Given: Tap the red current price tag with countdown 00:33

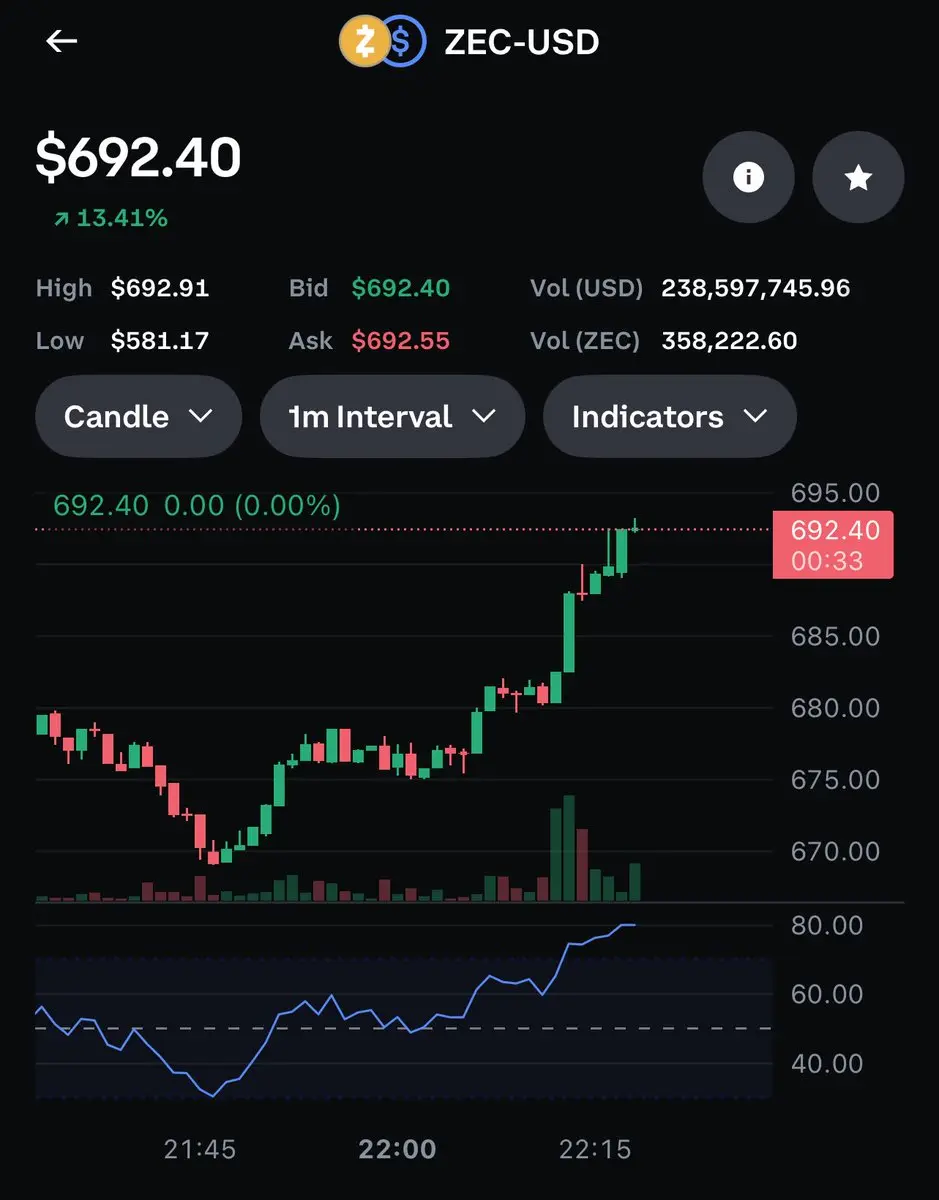Looking at the screenshot, I should 832,545.
